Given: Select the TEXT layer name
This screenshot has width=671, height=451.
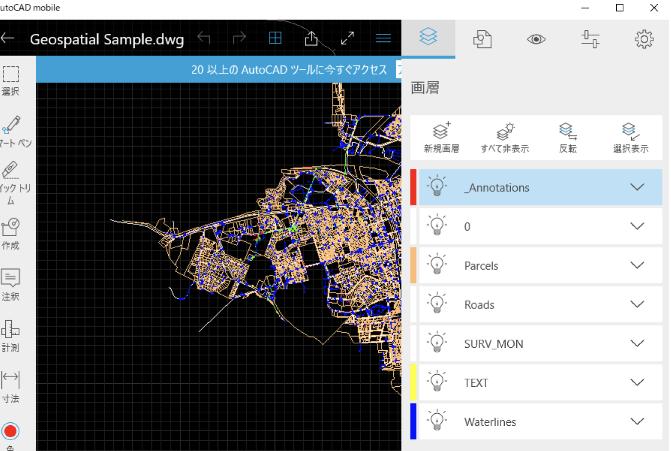Looking at the screenshot, I should (x=476, y=383).
